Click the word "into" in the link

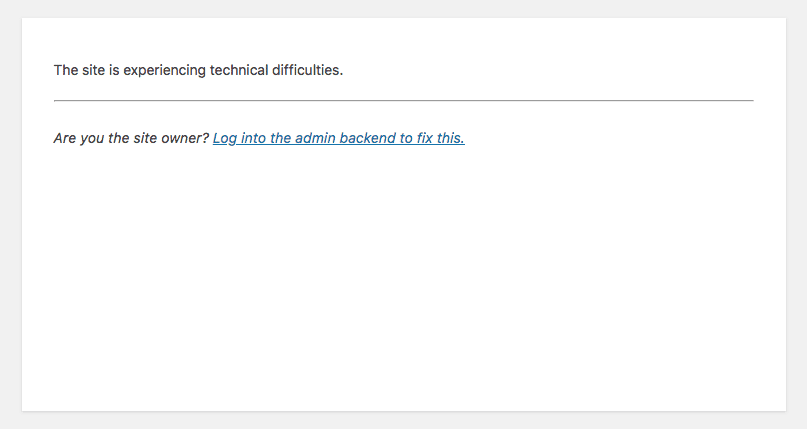255,138
